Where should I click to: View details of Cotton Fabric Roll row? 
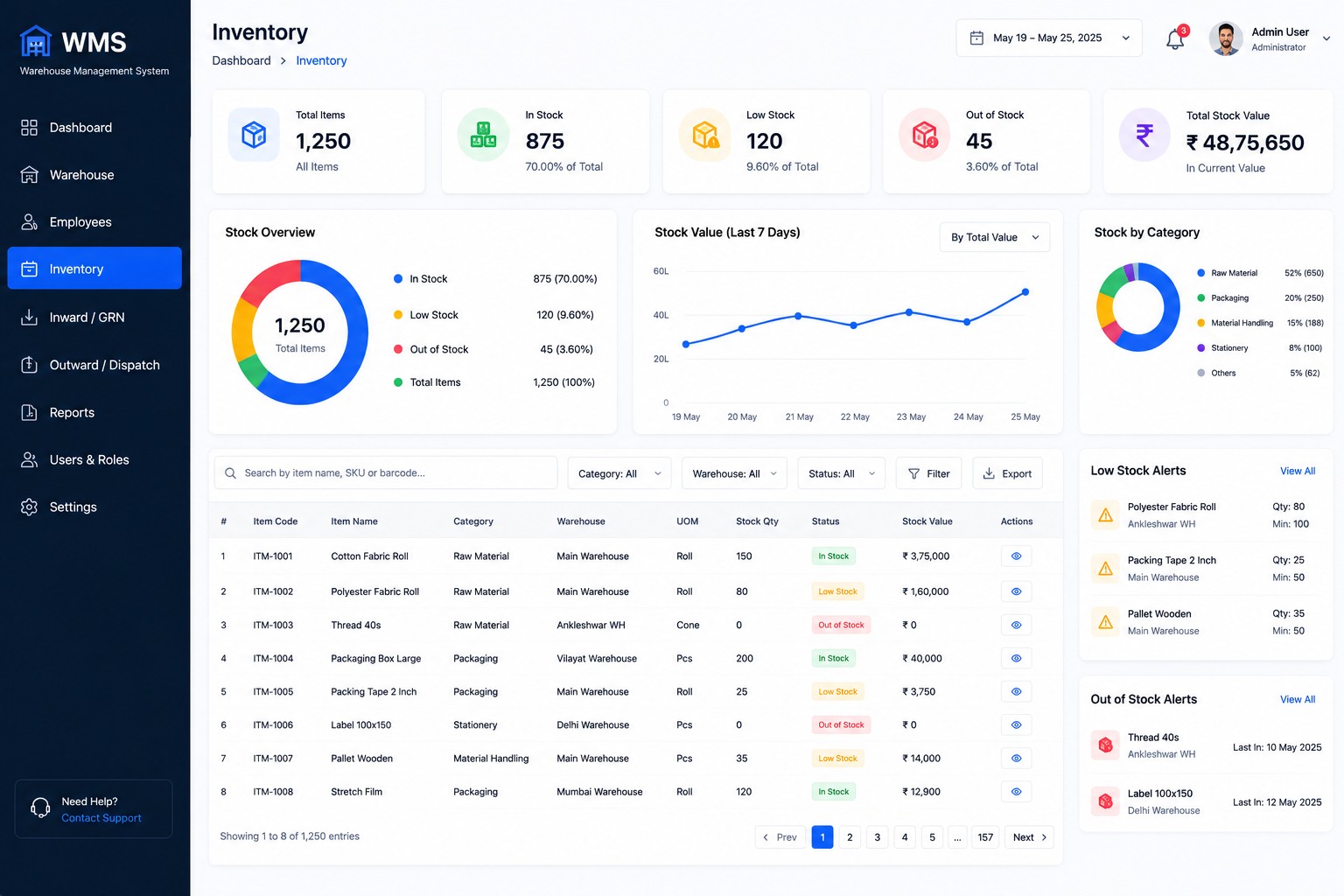pos(1016,556)
